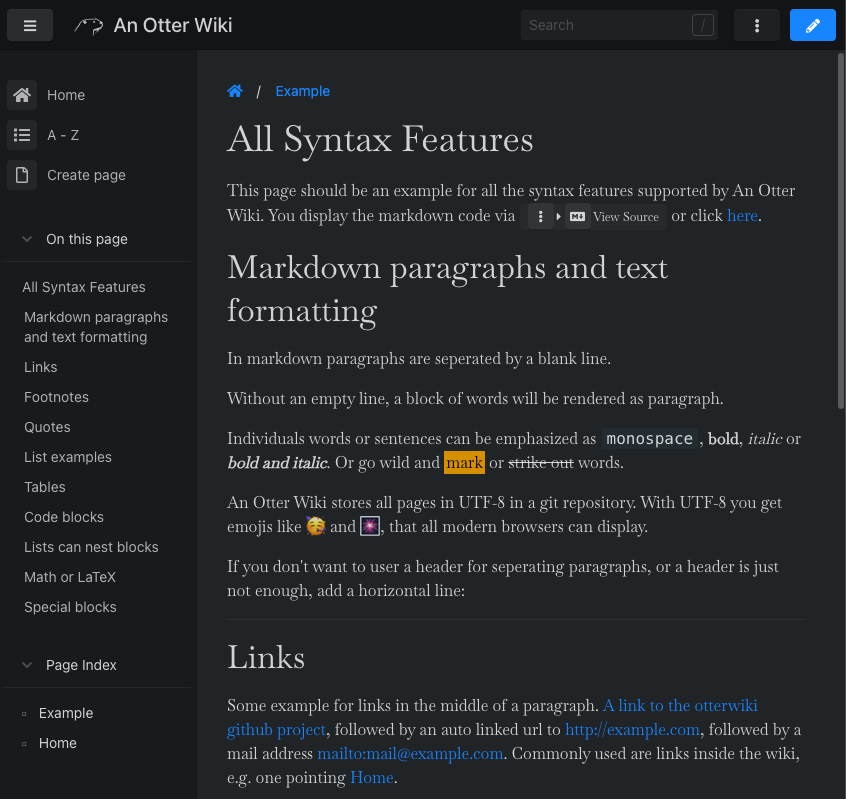846x799 pixels.
Task: Follow the otterwiki github project link
Action: [680, 705]
